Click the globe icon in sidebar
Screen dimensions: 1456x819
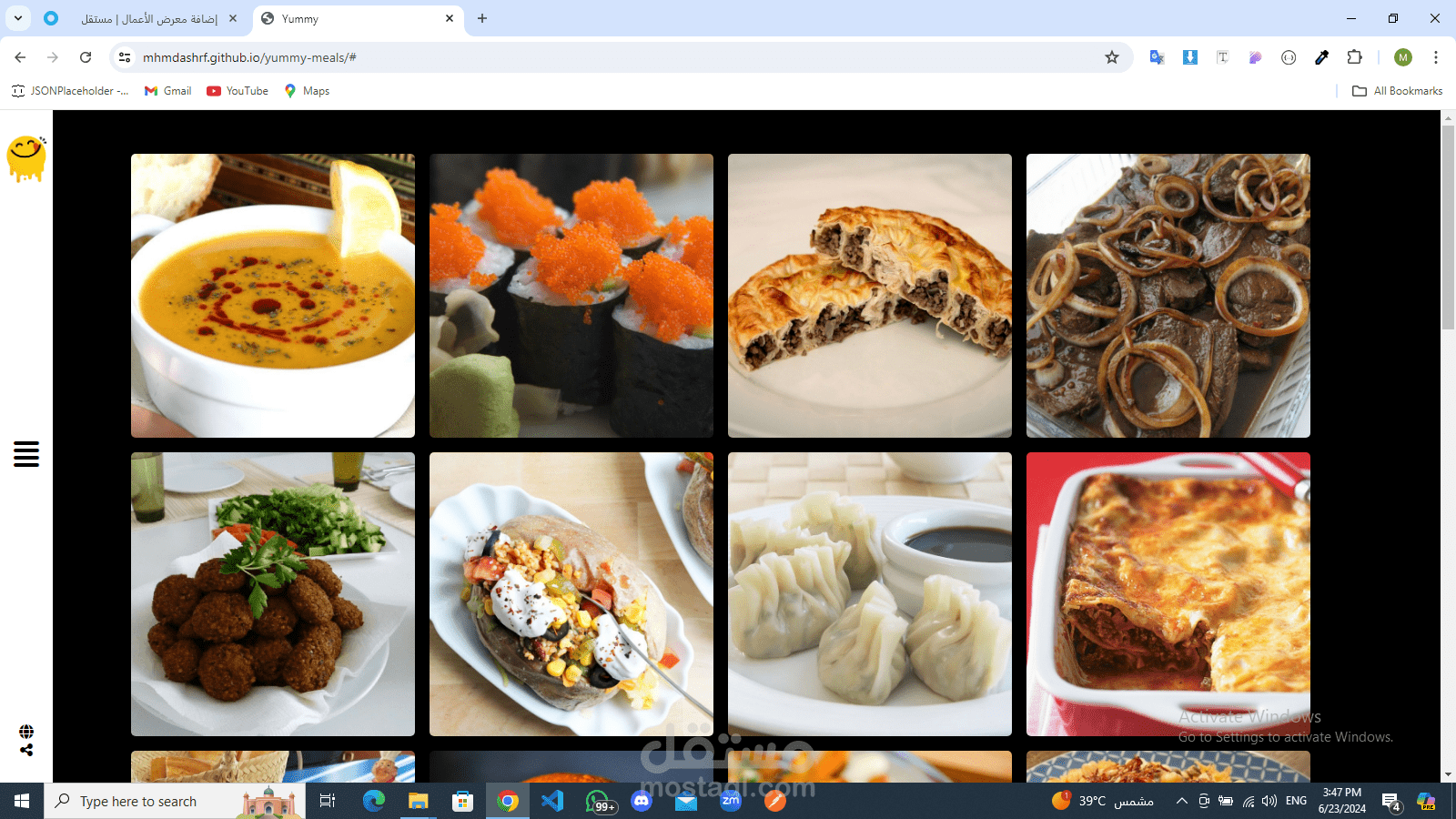click(x=26, y=732)
